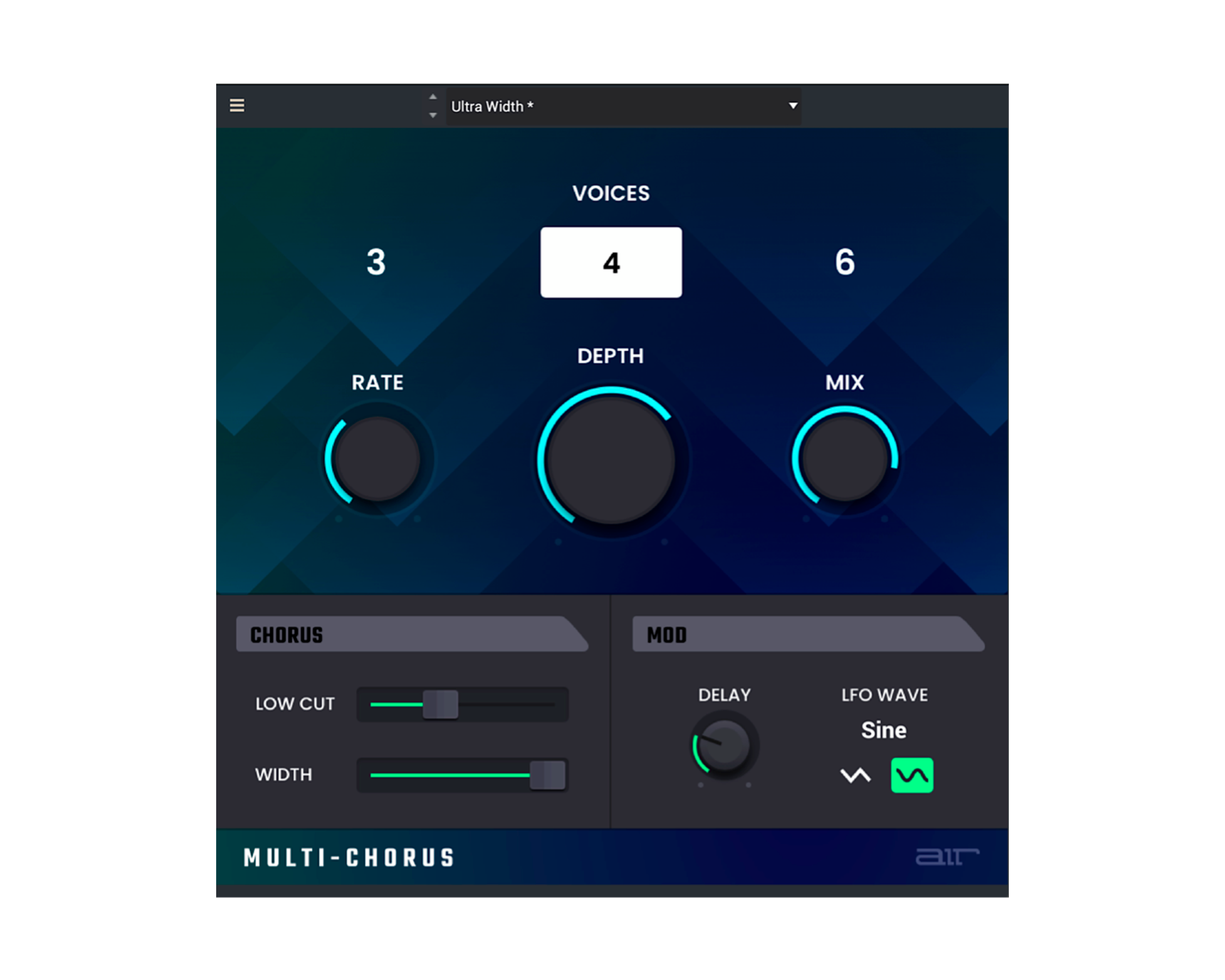Click the Mix knob
Viewport: 1225px width, 980px height.
pos(846,459)
